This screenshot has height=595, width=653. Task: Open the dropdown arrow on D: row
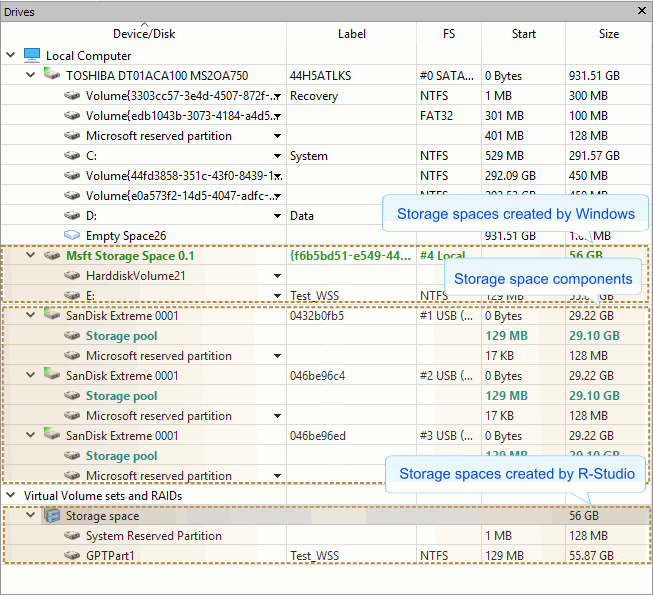tap(277, 216)
